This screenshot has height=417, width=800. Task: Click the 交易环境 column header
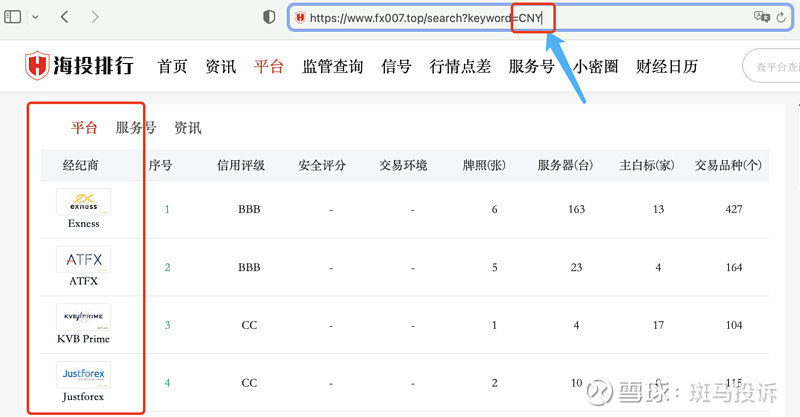[403, 165]
